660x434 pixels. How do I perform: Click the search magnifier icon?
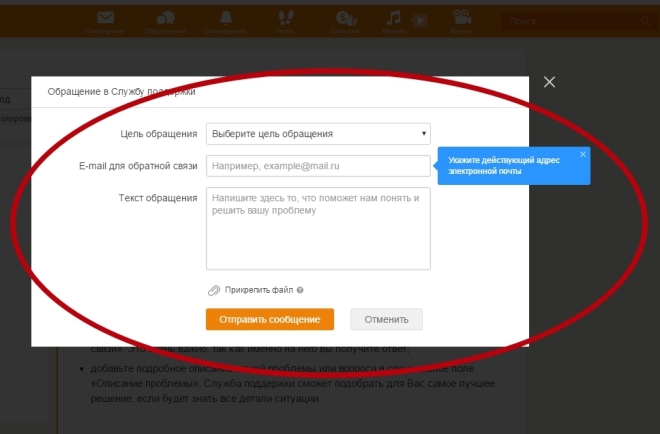click(645, 21)
